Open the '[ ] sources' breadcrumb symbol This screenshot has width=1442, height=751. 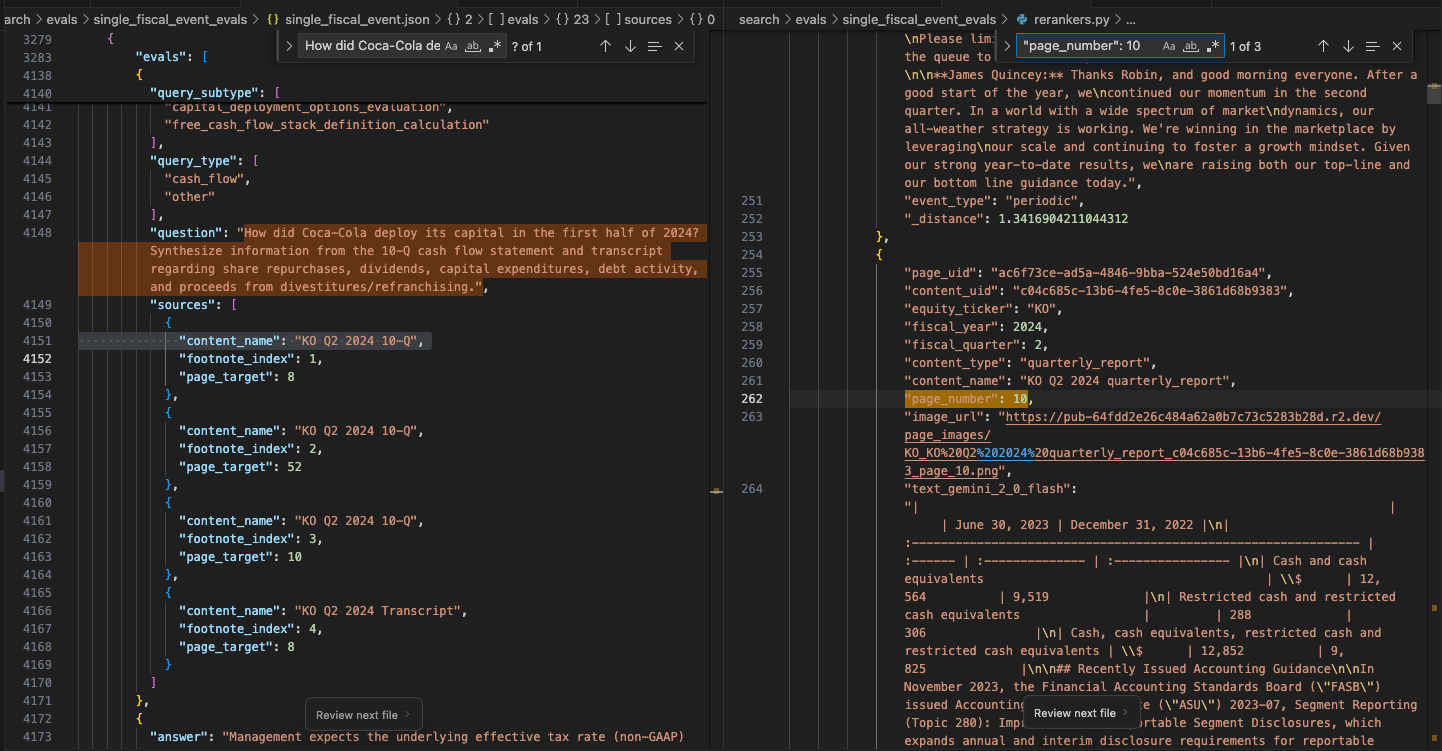point(639,19)
